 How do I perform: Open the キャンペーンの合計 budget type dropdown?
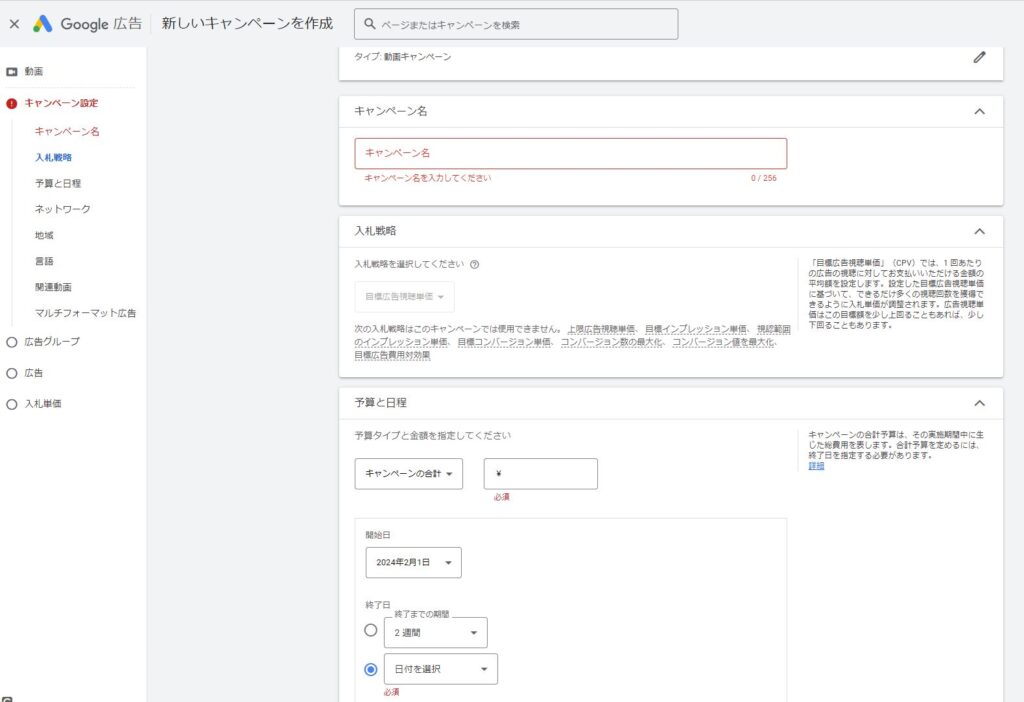pos(409,474)
